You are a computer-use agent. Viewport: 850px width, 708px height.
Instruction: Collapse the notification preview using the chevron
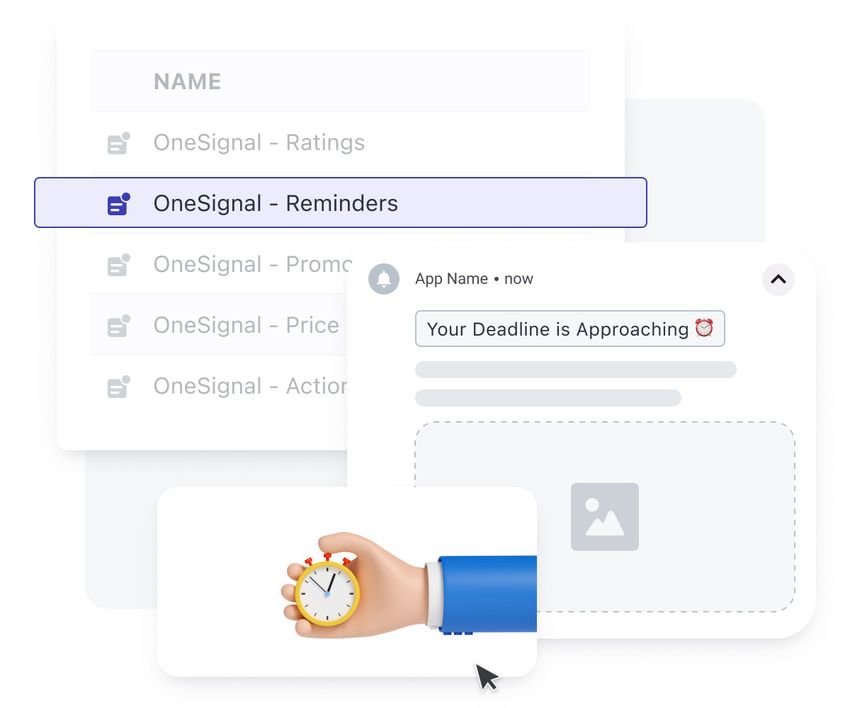(778, 279)
